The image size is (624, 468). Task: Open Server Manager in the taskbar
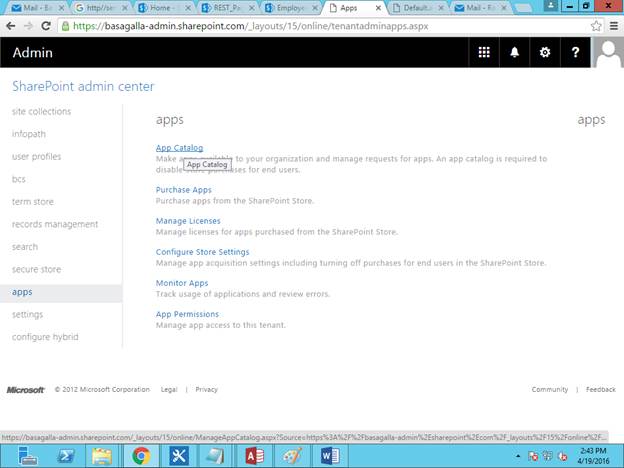click(x=27, y=456)
